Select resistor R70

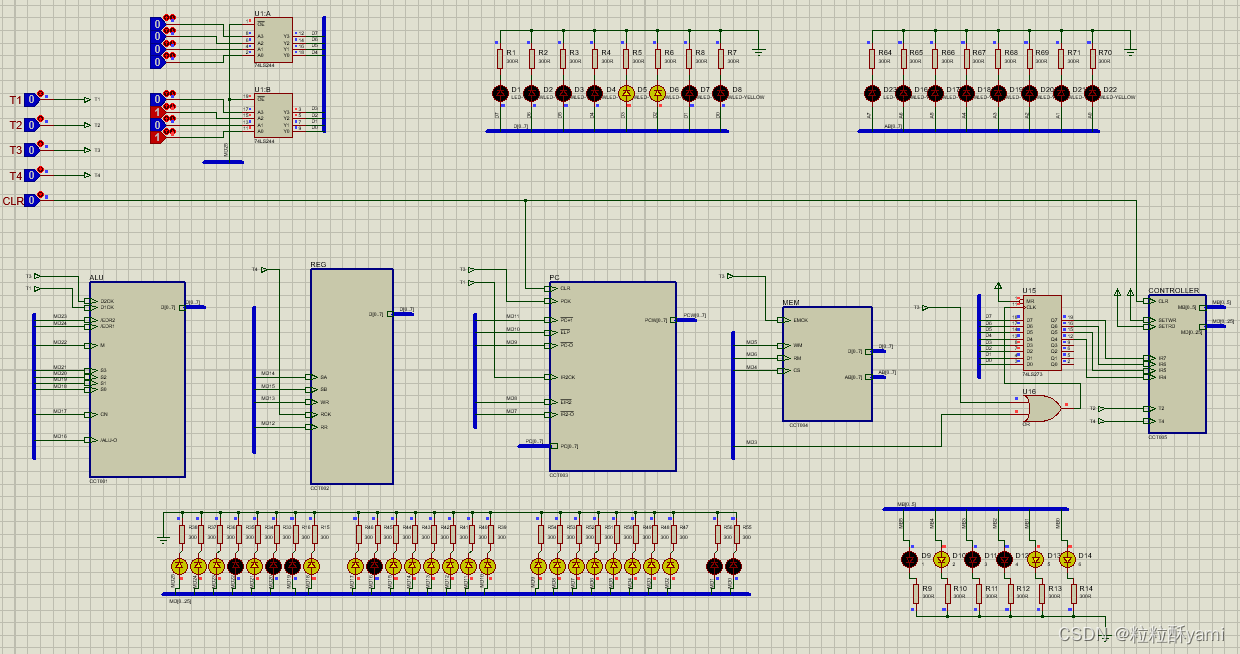click(x=1092, y=57)
